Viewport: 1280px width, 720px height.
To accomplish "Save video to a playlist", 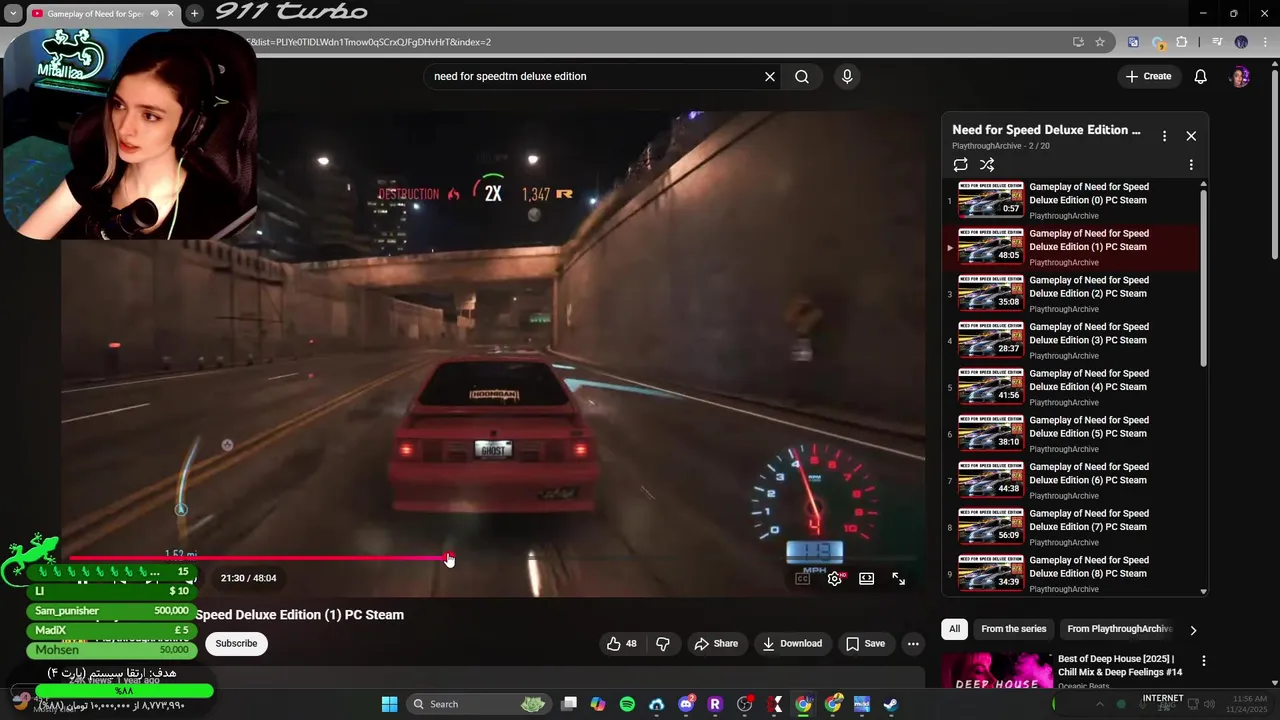I will tap(865, 643).
